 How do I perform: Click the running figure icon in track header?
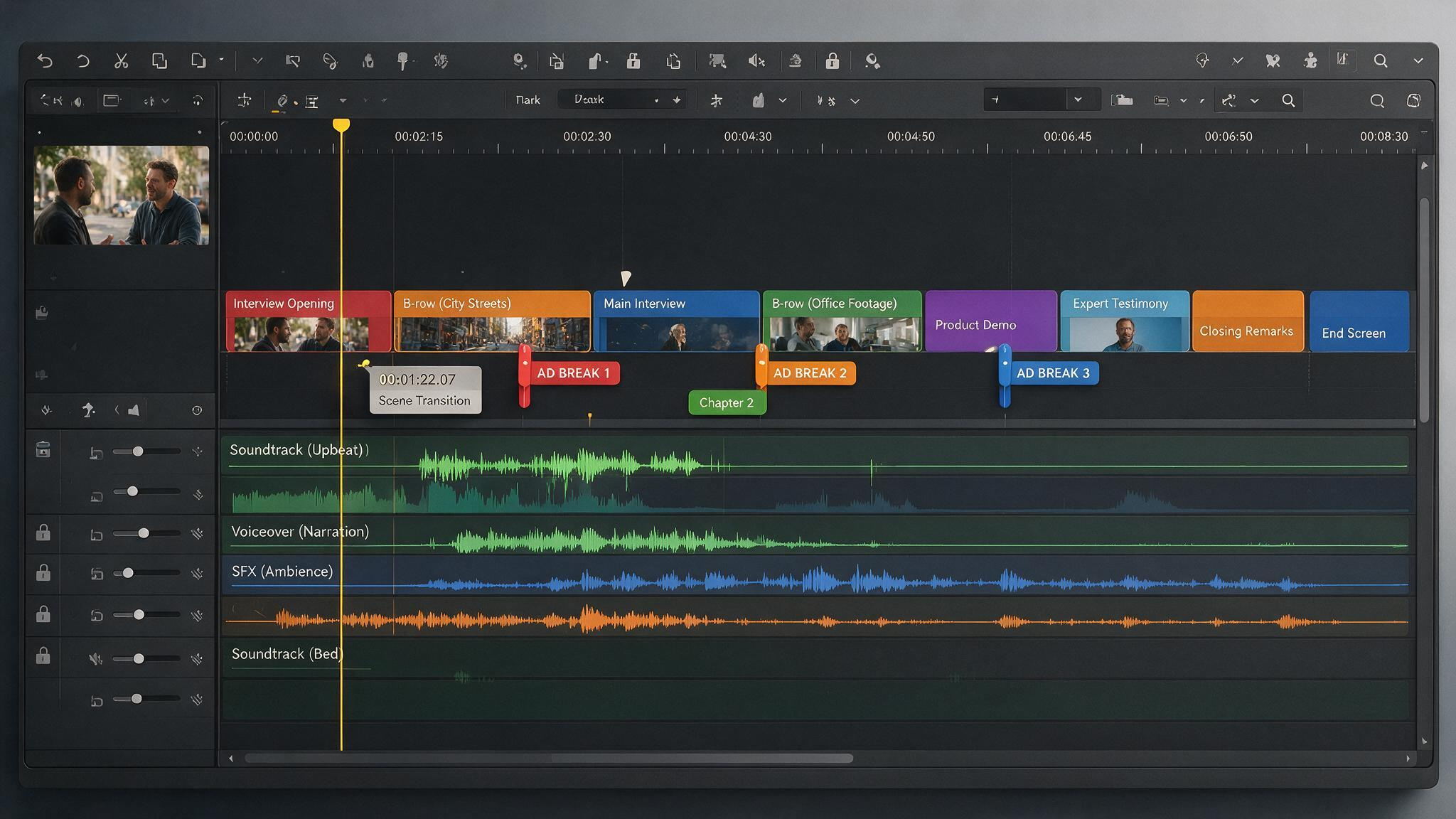click(x=88, y=409)
